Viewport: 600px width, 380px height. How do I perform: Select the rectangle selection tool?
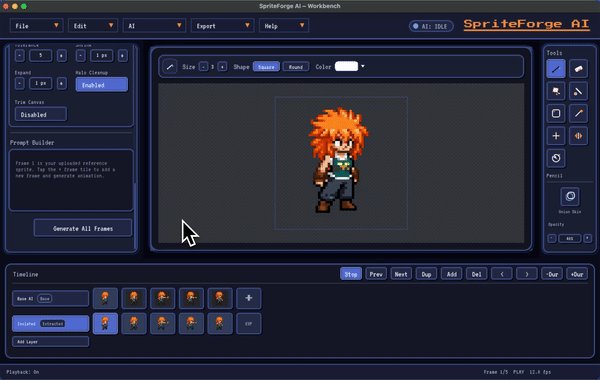coord(556,114)
